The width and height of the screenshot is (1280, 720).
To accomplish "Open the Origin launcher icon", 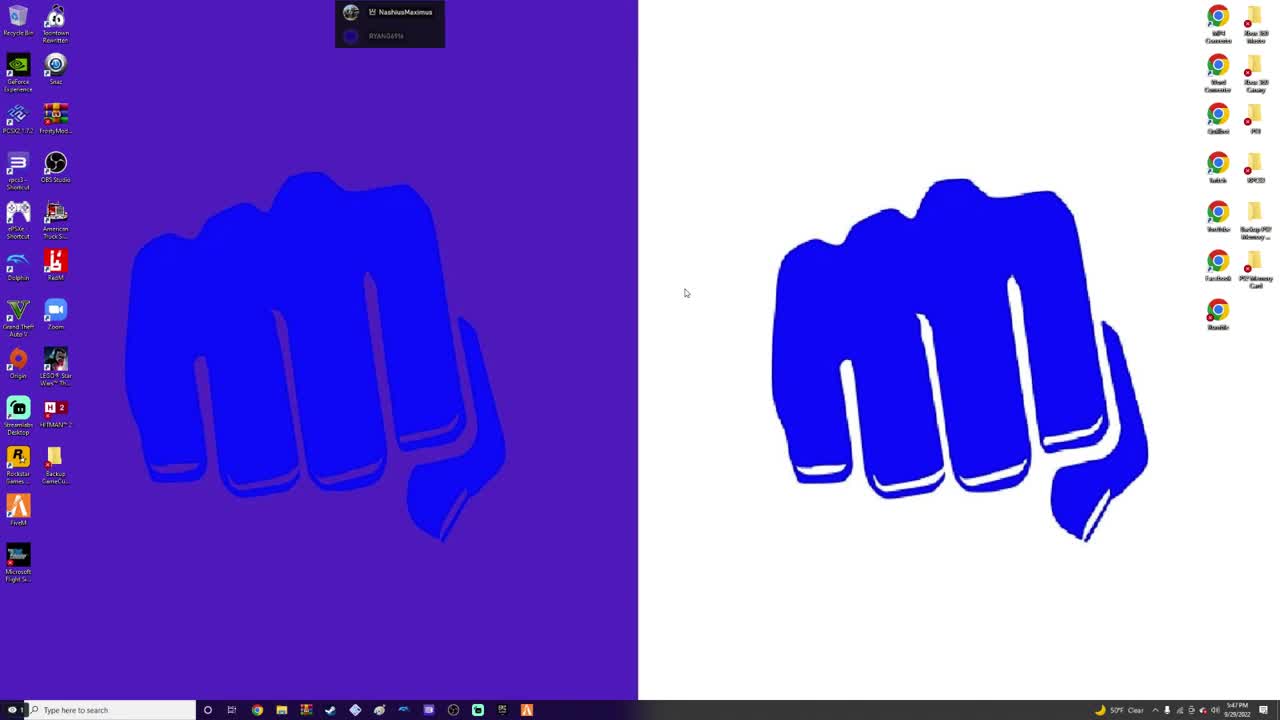I will point(18,364).
